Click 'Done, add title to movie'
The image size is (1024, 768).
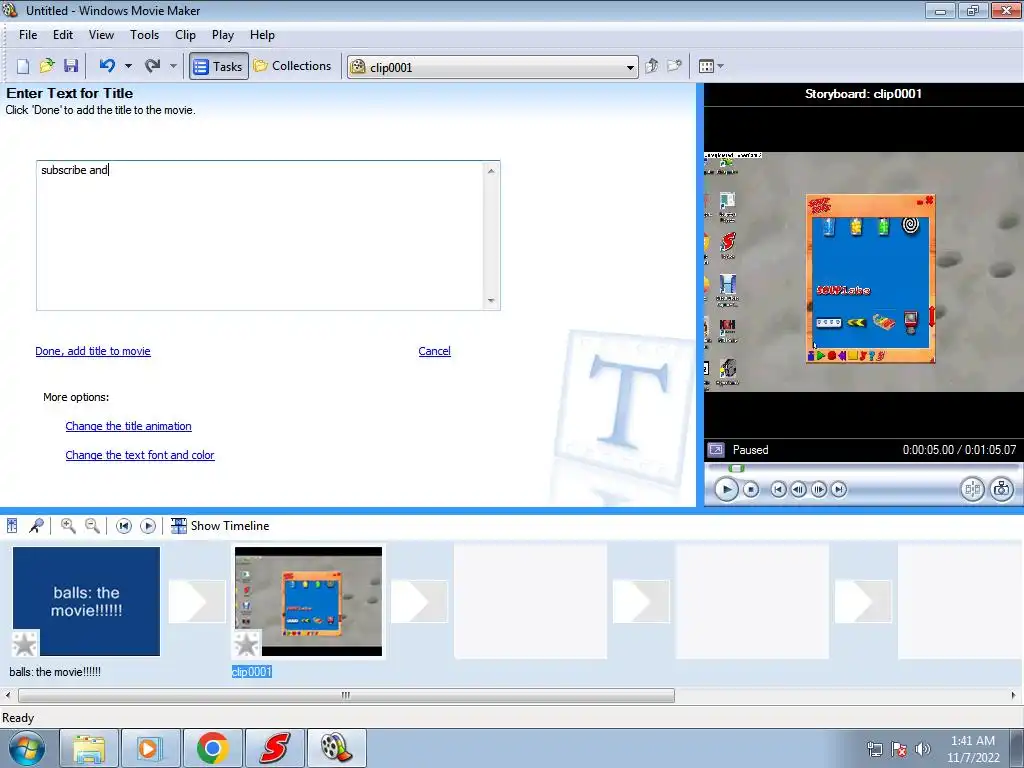point(93,351)
